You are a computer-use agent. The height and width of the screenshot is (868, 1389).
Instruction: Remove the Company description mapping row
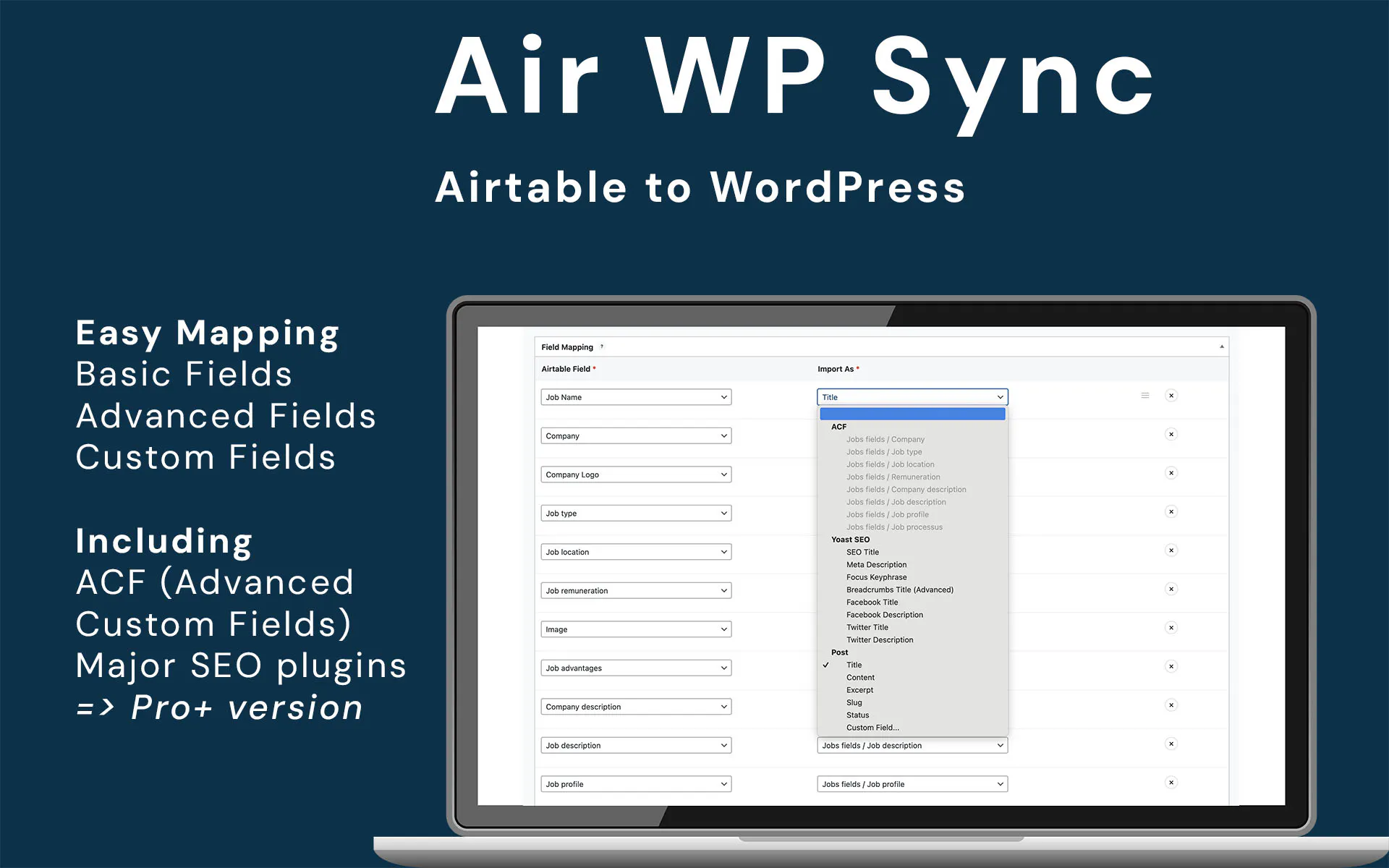(x=1171, y=705)
